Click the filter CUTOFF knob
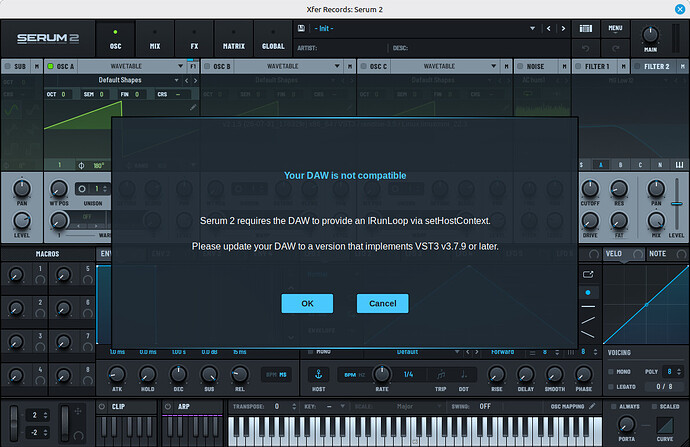This screenshot has width=690, height=447. 590,188
